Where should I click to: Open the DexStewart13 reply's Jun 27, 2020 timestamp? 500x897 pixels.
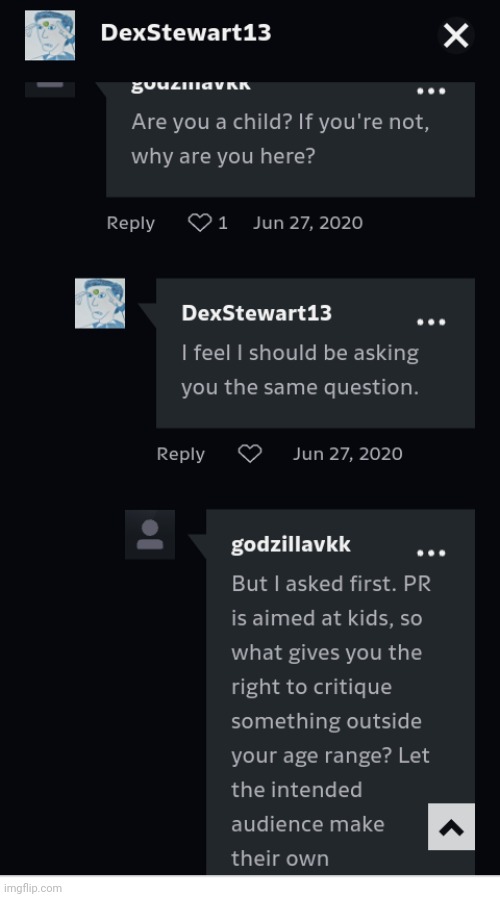pyautogui.click(x=348, y=454)
